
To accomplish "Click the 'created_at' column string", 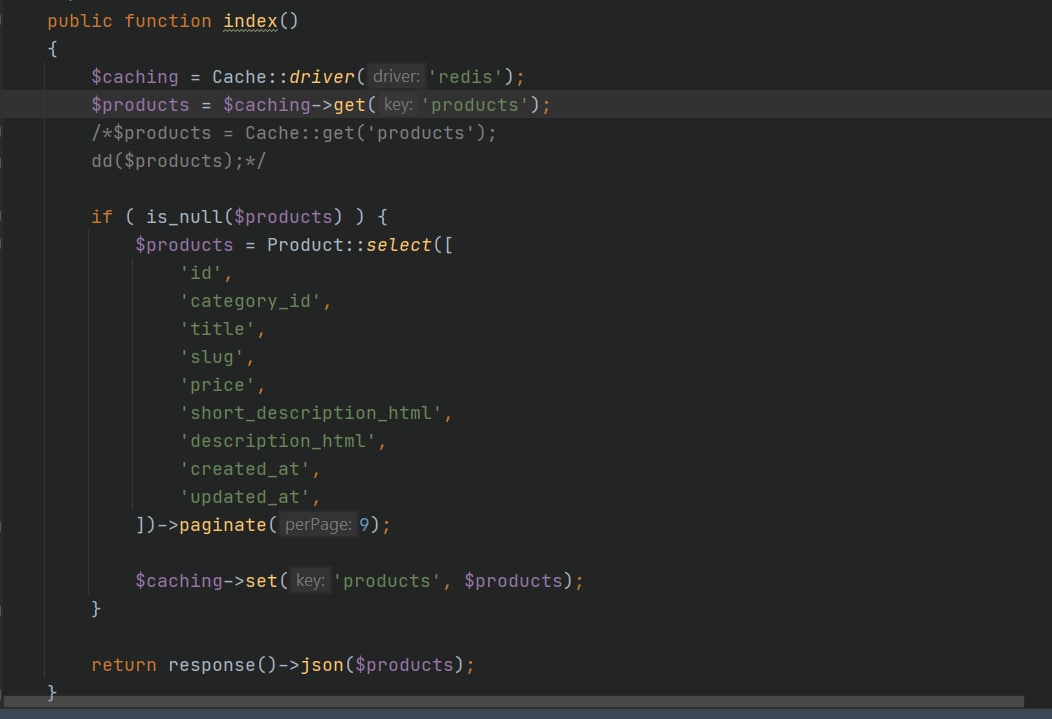I will point(245,469).
